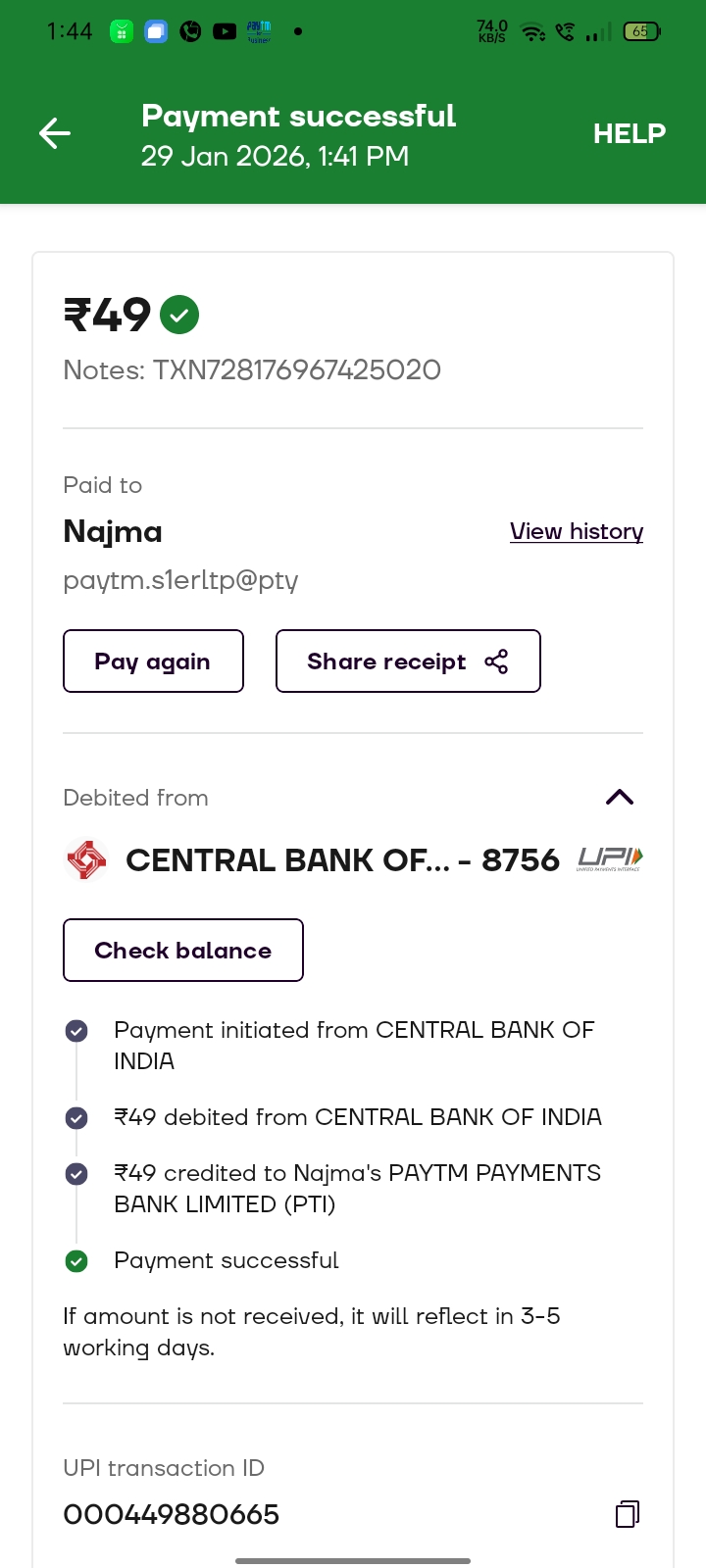Viewport: 706px width, 1568px height.
Task: Tap the bottom home gesture bar
Action: tap(353, 1560)
